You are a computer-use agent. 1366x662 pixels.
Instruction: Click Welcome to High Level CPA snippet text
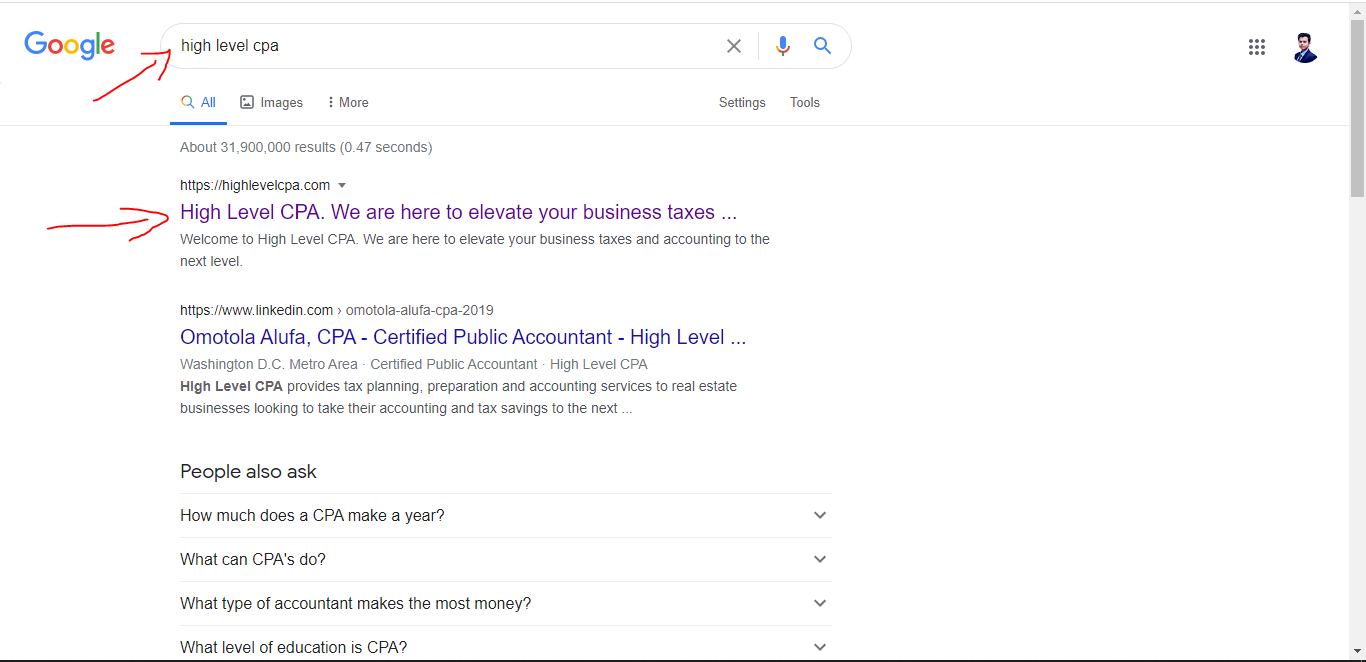(x=475, y=250)
